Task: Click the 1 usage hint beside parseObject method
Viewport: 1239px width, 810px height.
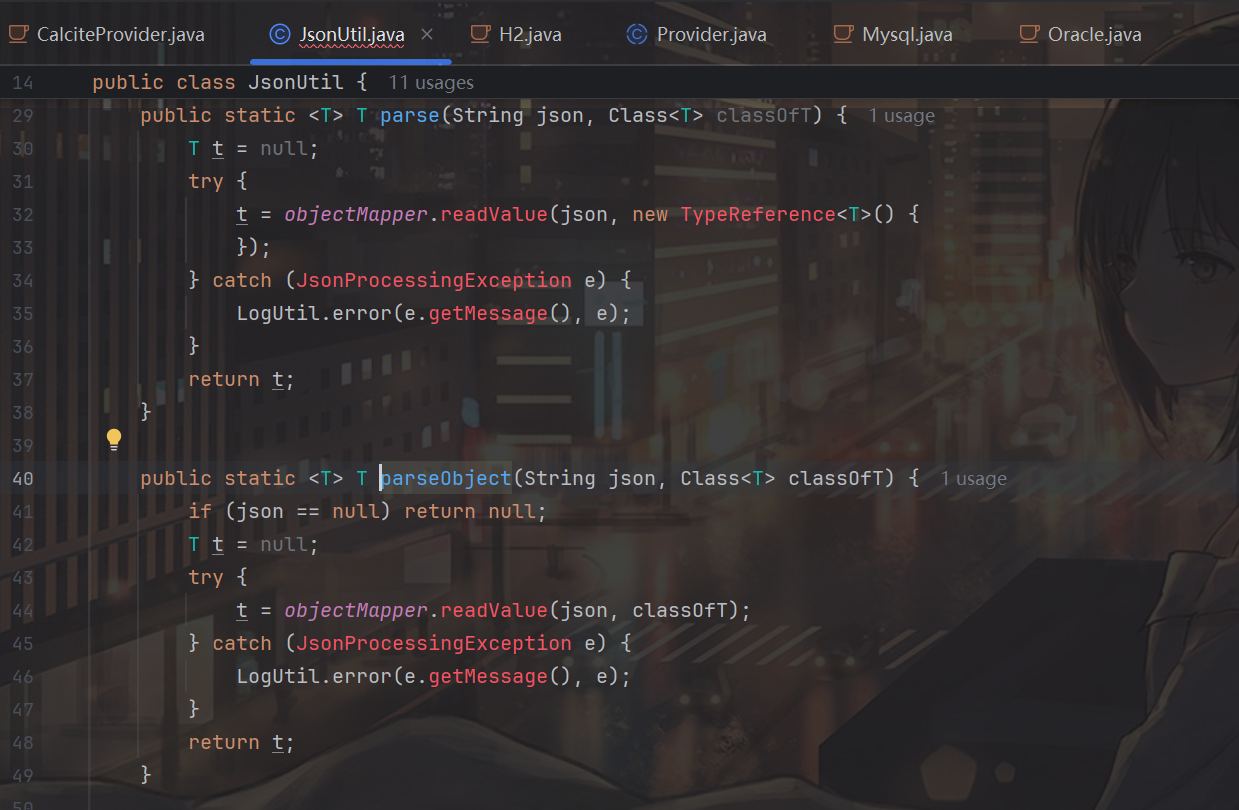Action: 973,479
